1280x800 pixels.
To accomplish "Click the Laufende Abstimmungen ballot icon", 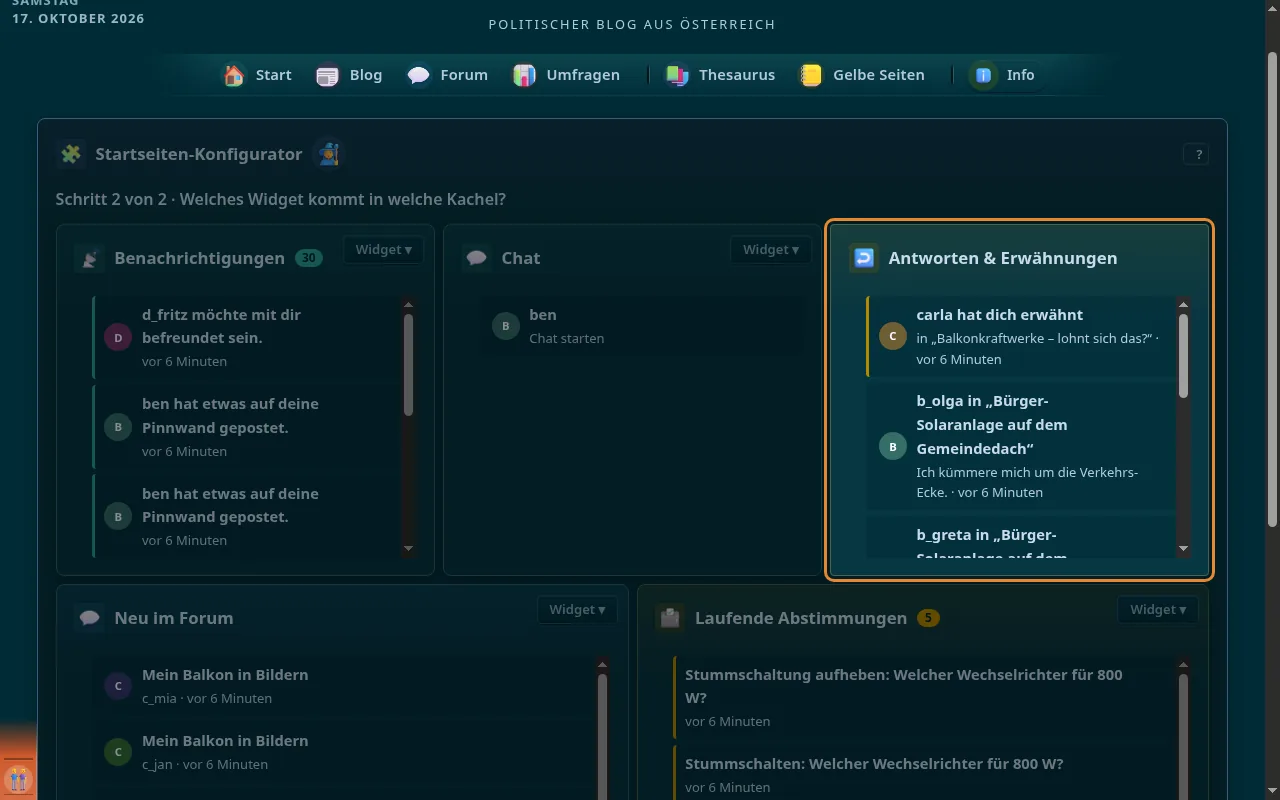I will pyautogui.click(x=670, y=618).
